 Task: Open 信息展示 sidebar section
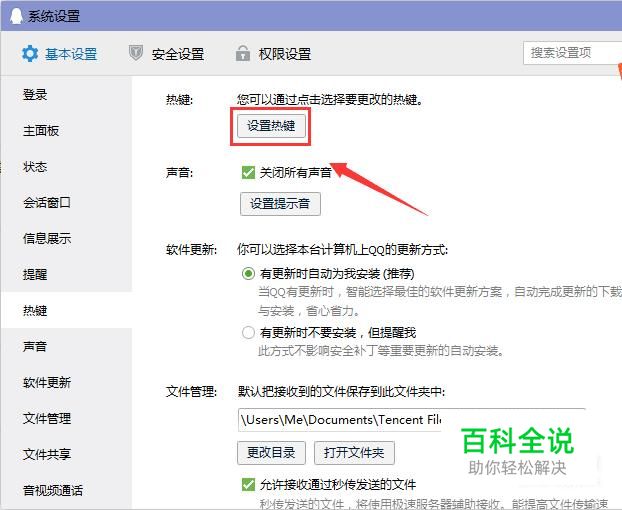(x=47, y=238)
